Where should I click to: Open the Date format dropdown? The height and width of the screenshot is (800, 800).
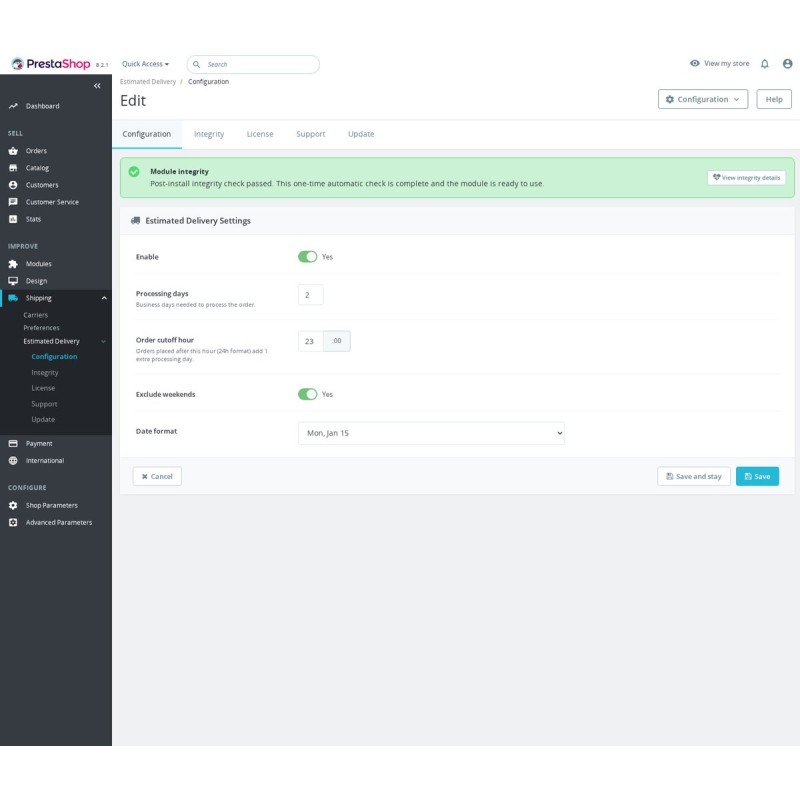click(x=431, y=433)
